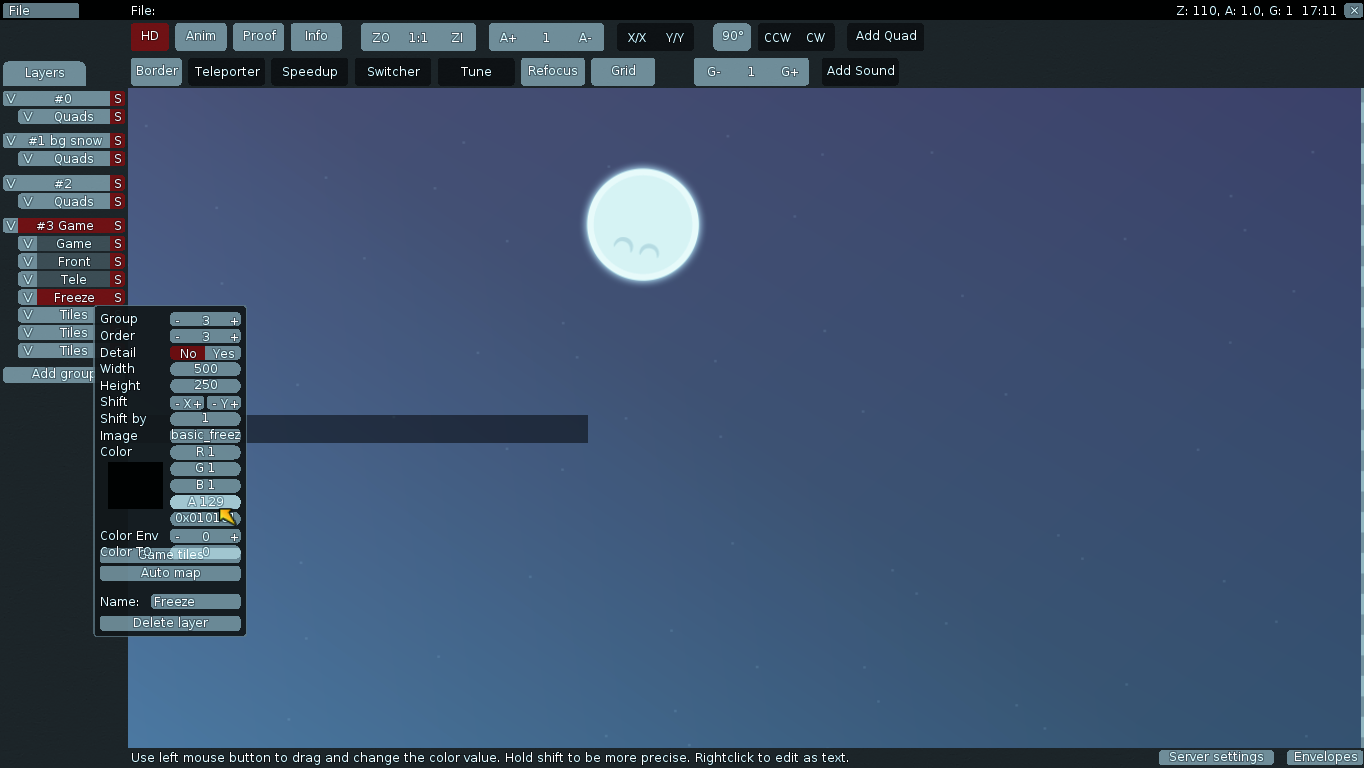Click the ZO zoom out button
The height and width of the screenshot is (768, 1364).
380,38
